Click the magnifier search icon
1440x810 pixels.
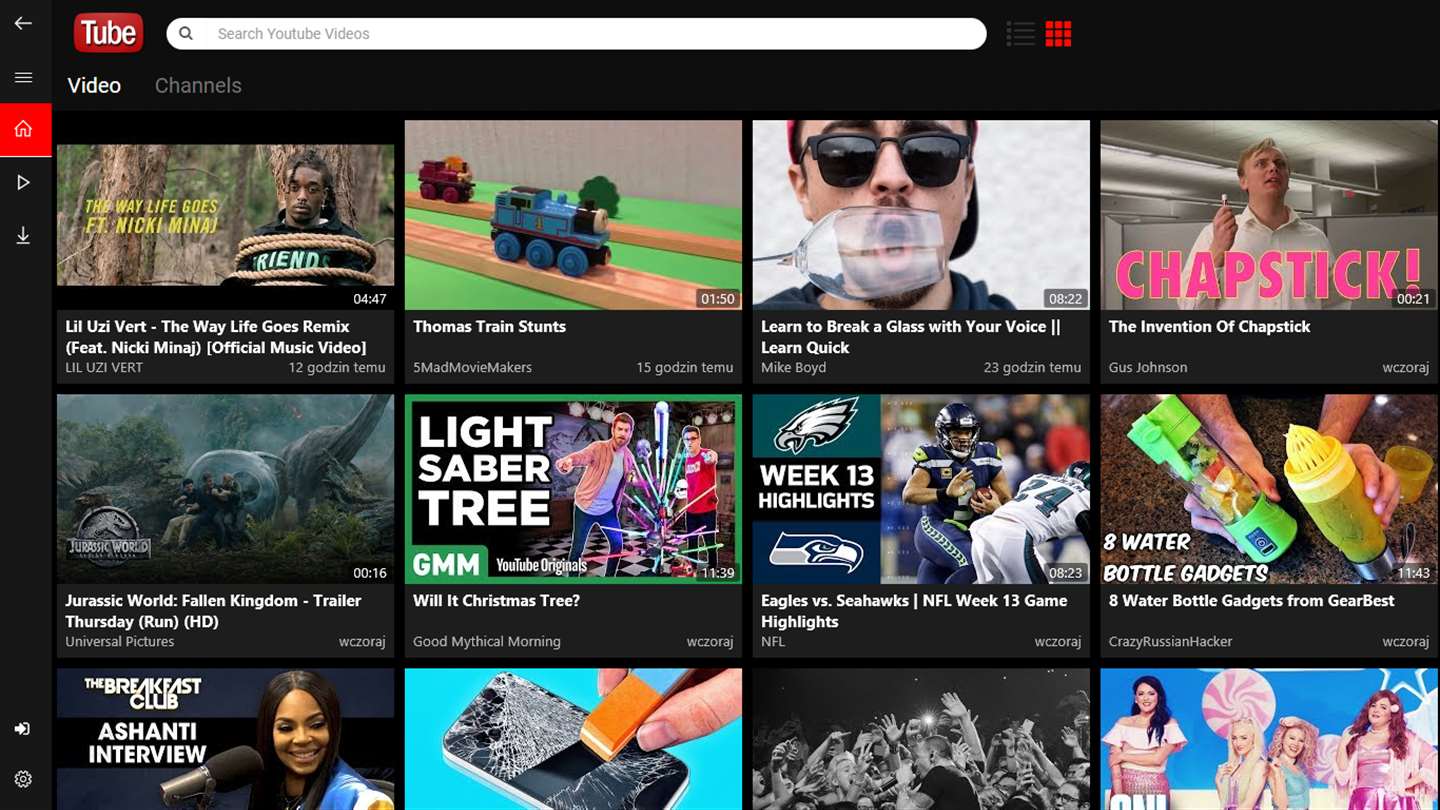click(186, 33)
